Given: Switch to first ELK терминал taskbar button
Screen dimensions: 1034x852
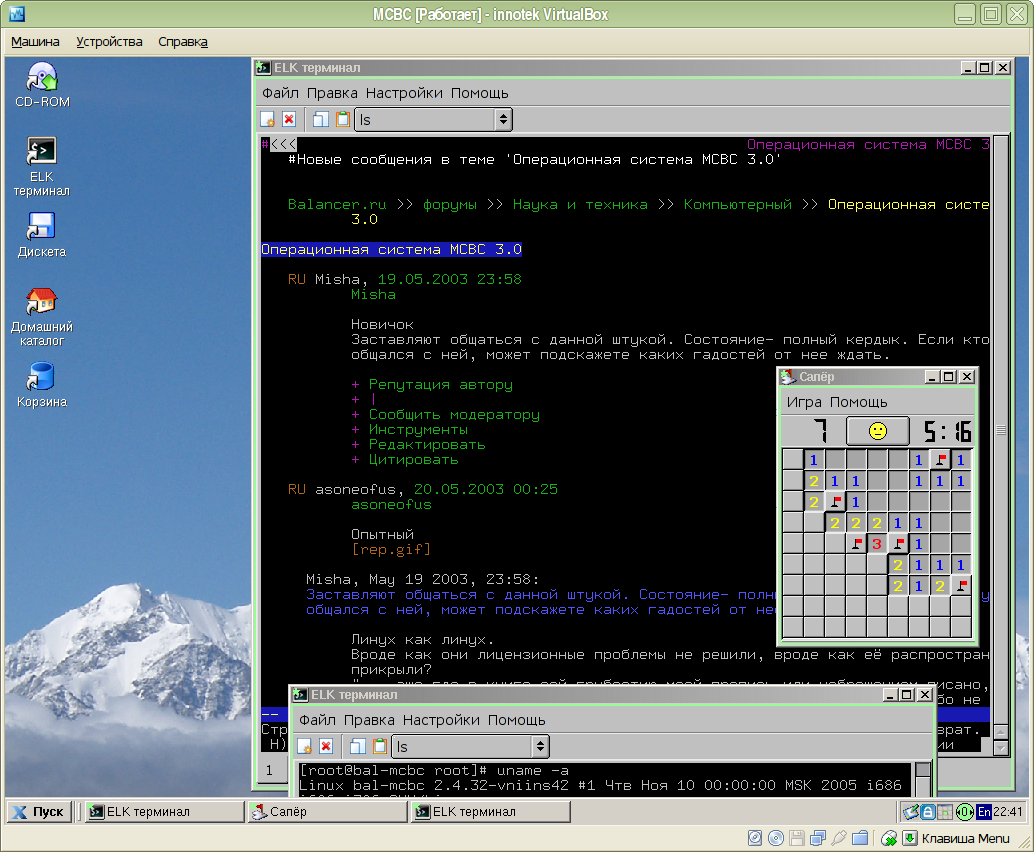Looking at the screenshot, I should [164, 812].
